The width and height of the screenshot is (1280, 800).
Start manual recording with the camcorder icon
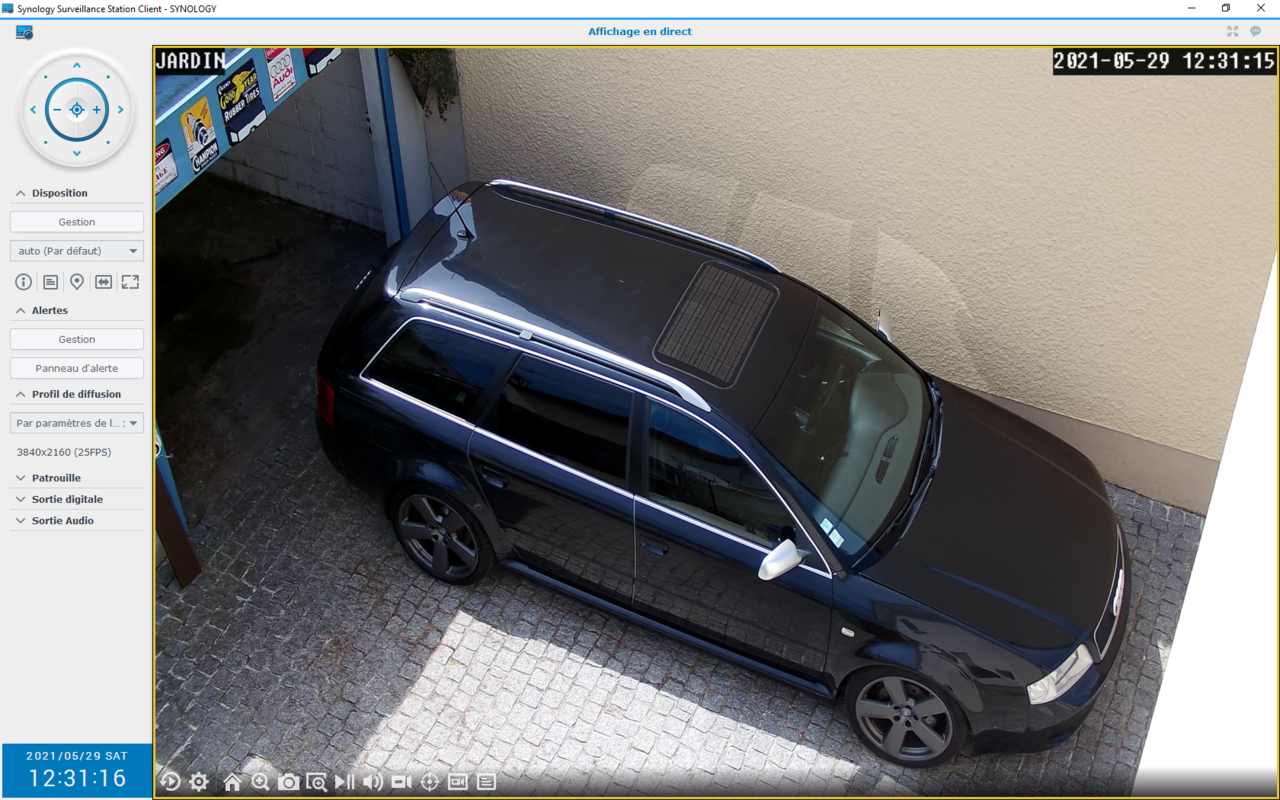[401, 782]
